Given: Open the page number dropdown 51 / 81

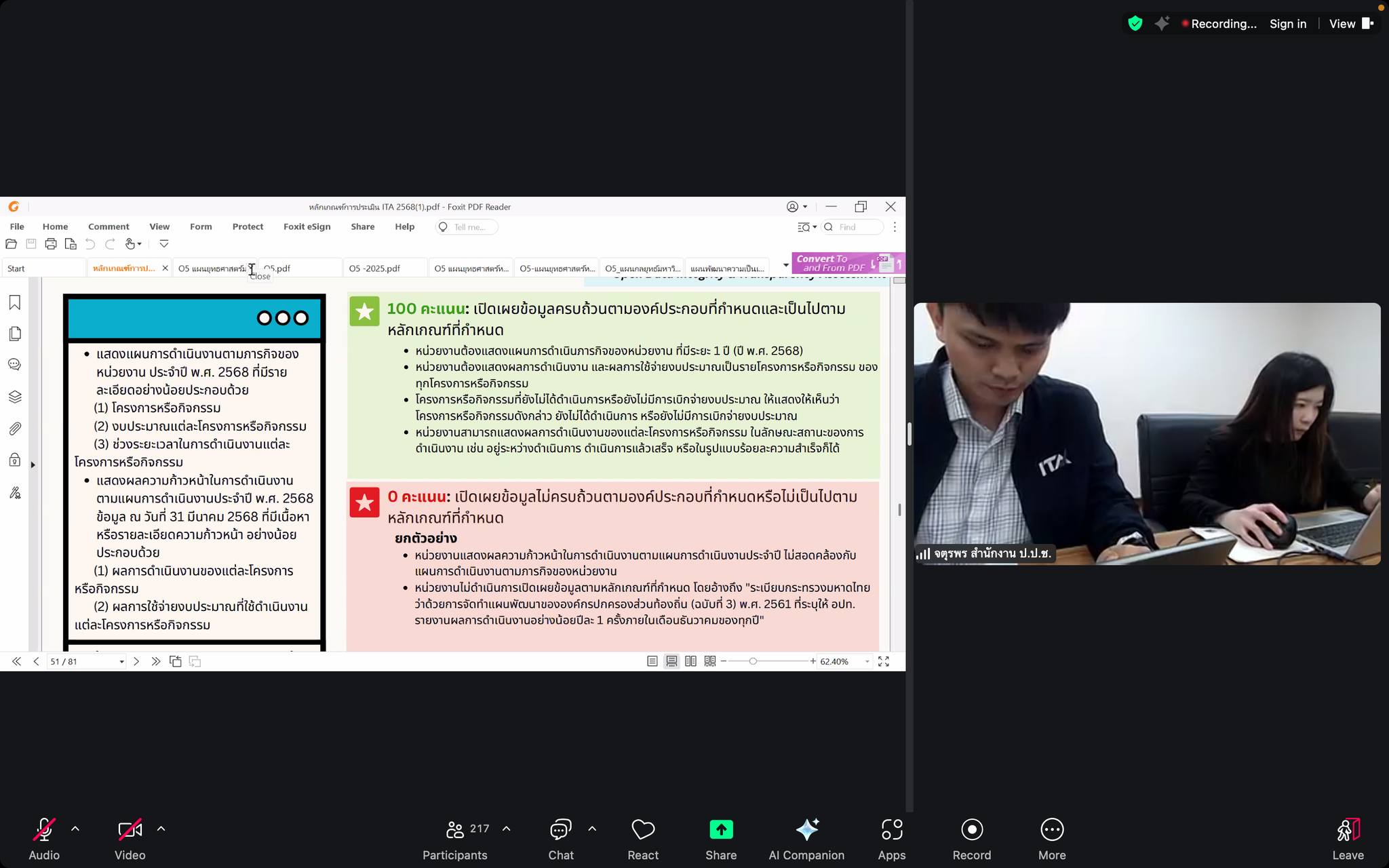Looking at the screenshot, I should 121,662.
